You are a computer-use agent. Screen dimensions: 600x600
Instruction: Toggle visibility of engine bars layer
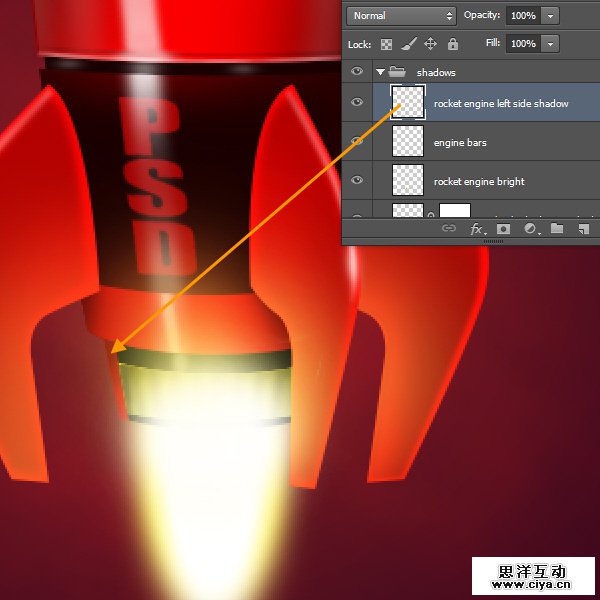coord(357,142)
